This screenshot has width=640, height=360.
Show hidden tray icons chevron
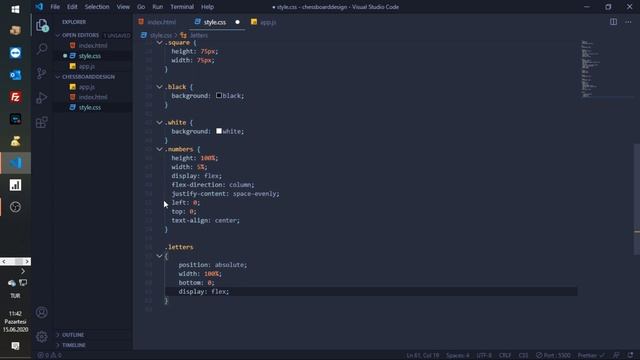tap(23, 271)
